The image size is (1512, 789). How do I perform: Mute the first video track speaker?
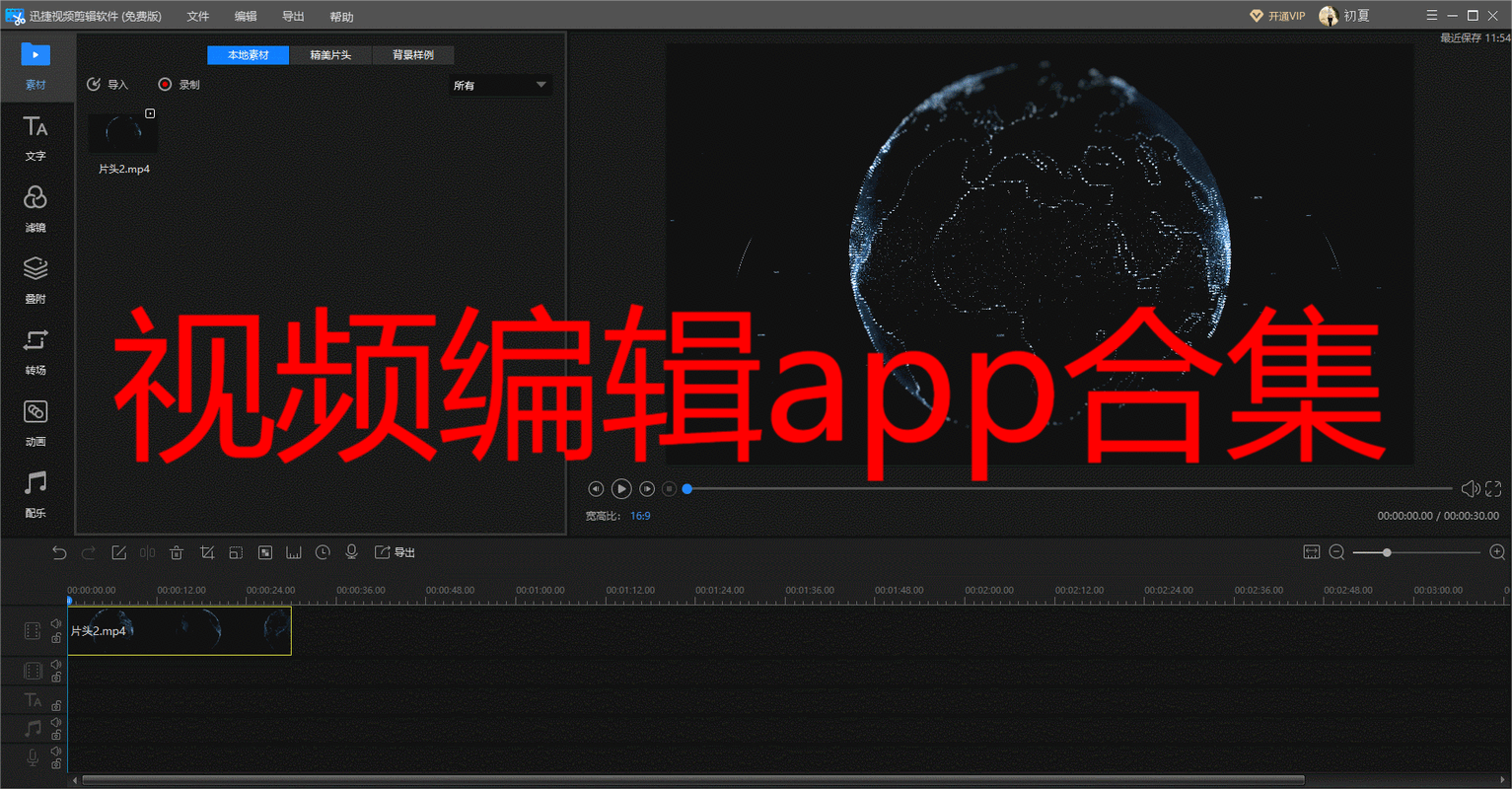point(56,624)
